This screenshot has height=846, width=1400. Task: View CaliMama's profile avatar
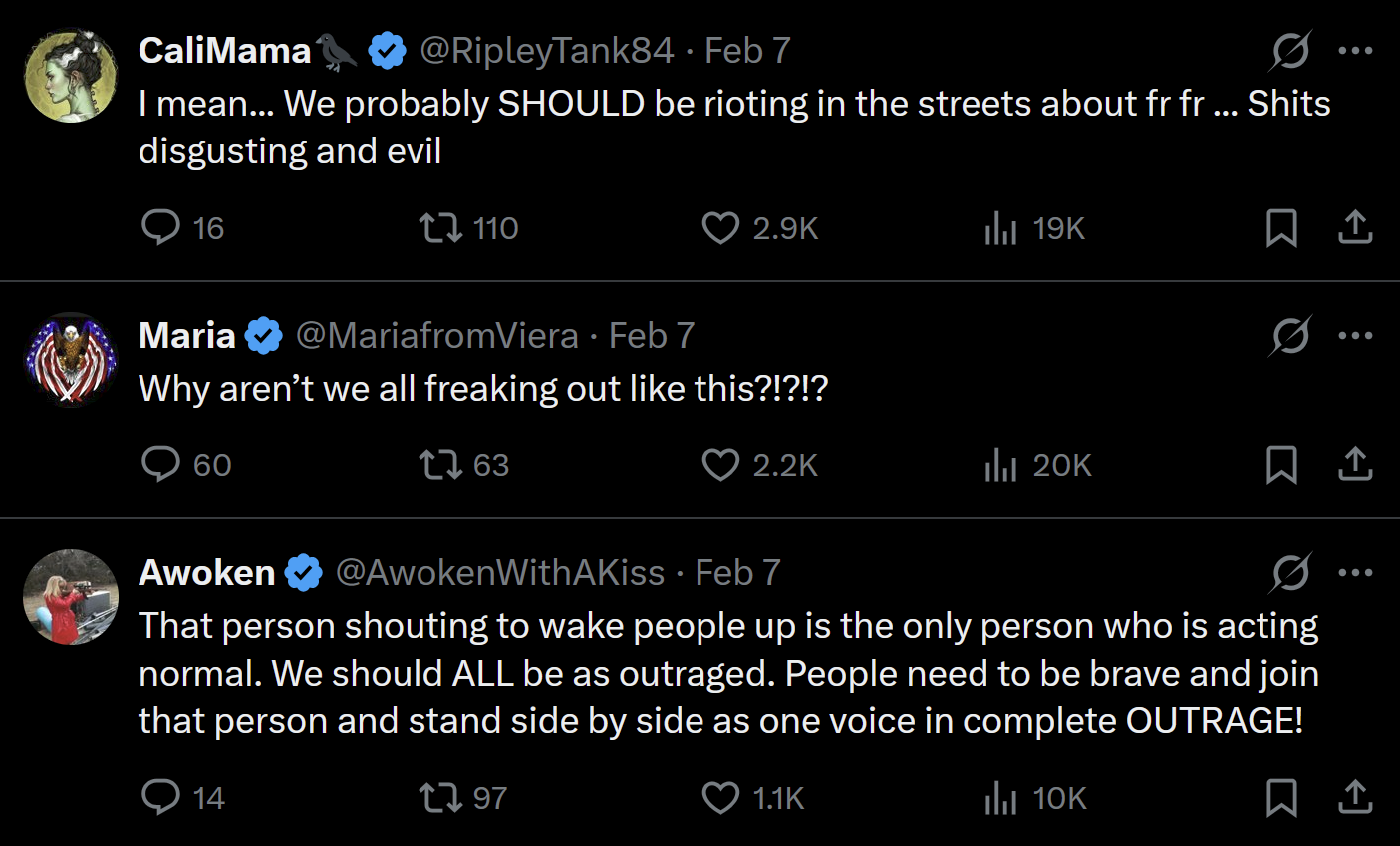[x=71, y=75]
